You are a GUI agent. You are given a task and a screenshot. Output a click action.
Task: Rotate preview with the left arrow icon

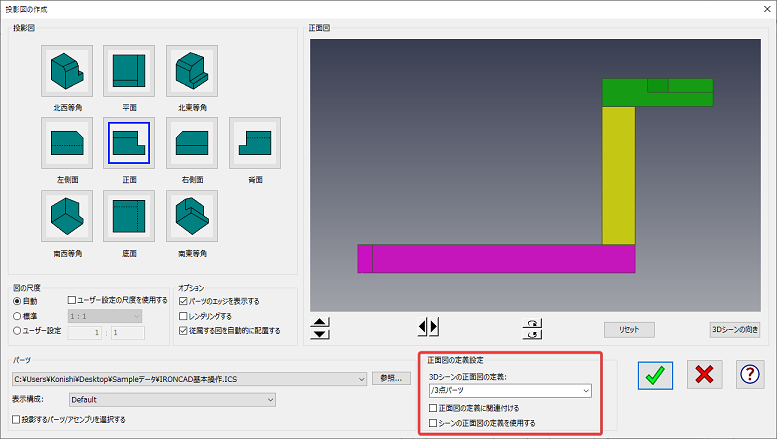tap(423, 327)
